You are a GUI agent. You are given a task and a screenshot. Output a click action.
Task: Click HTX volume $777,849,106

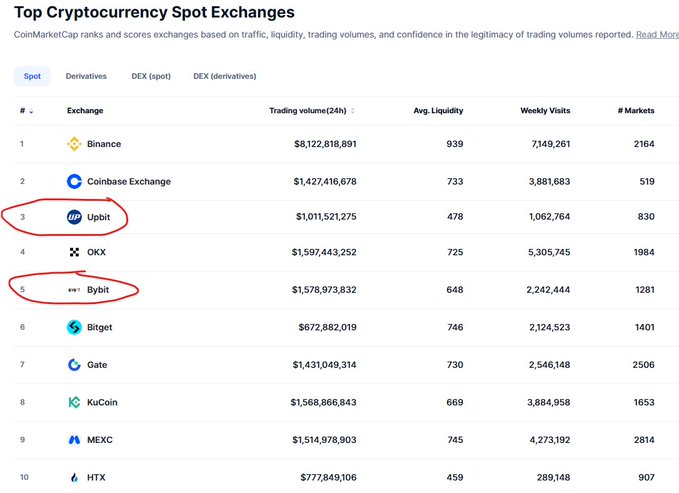329,477
